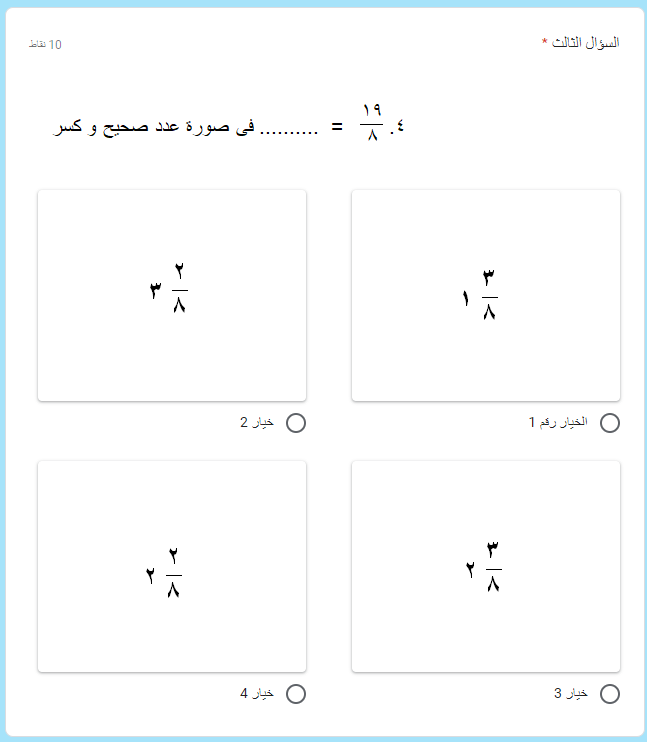The height and width of the screenshot is (742, 647).
Task: Pick the خيار 4 radio button
Action: click(x=296, y=694)
